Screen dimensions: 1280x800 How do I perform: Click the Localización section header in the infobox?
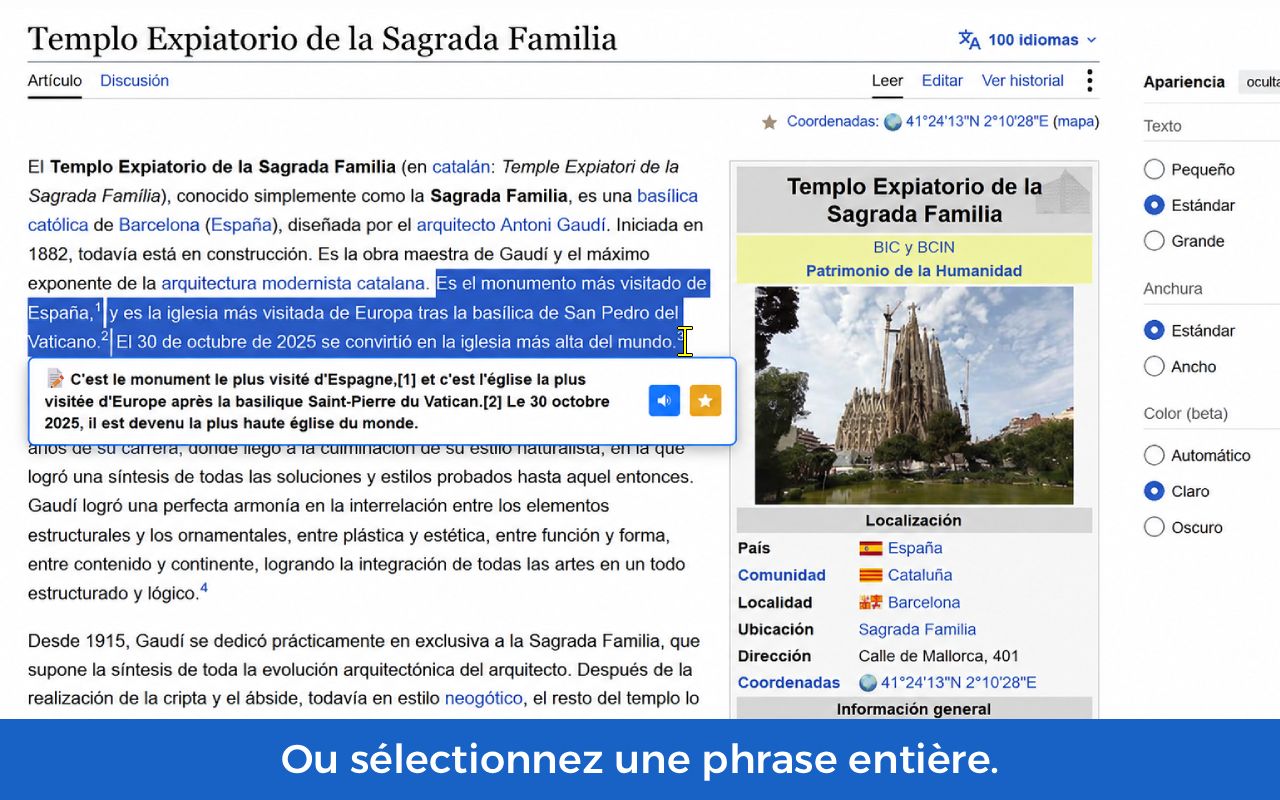pyautogui.click(x=914, y=520)
